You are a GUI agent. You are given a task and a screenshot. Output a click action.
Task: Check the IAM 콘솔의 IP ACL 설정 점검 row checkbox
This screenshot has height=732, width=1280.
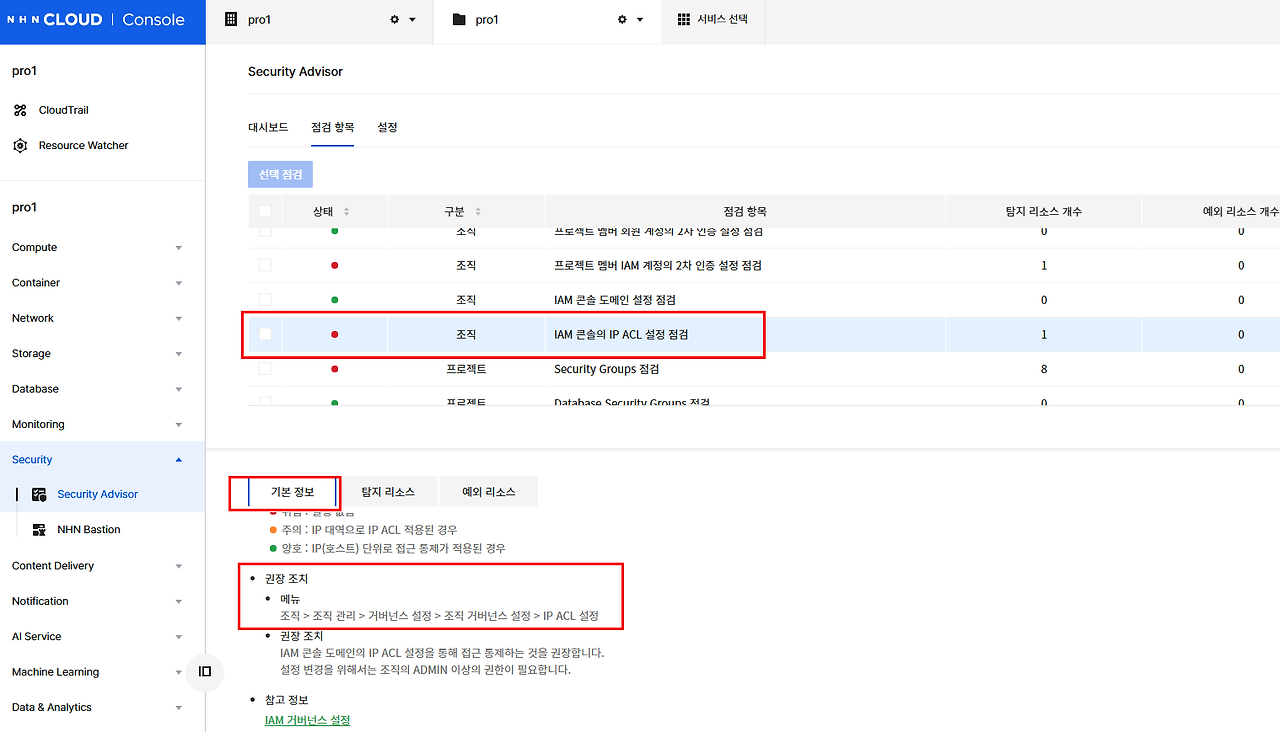(265, 334)
